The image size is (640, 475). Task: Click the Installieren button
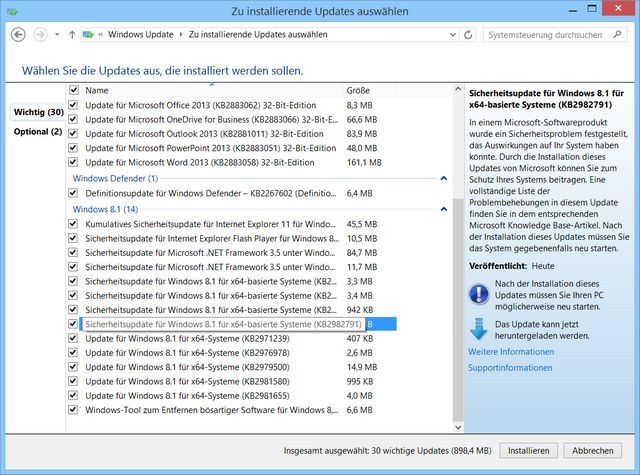tap(528, 451)
